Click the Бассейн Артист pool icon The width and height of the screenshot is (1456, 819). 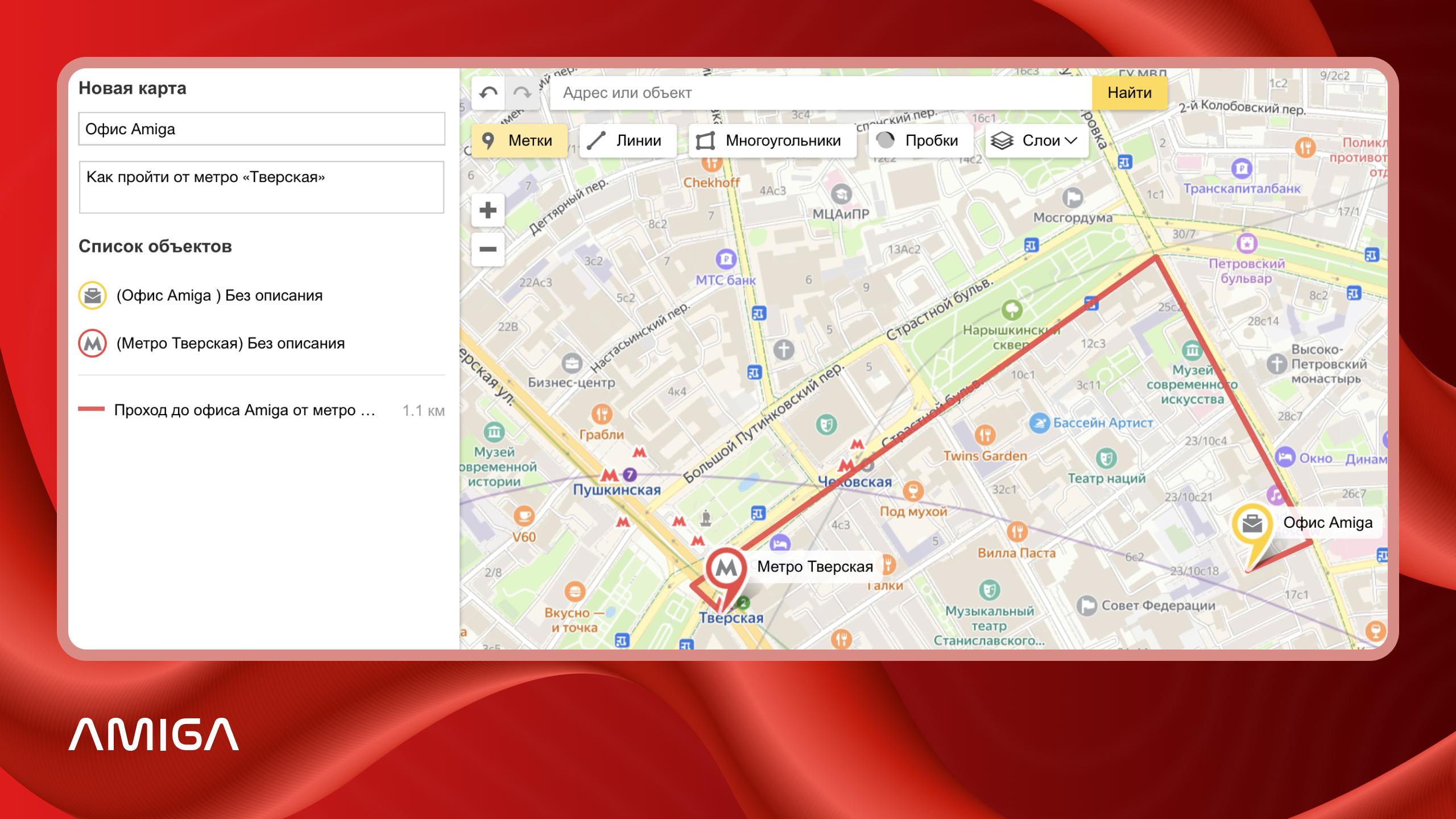[x=1039, y=423]
